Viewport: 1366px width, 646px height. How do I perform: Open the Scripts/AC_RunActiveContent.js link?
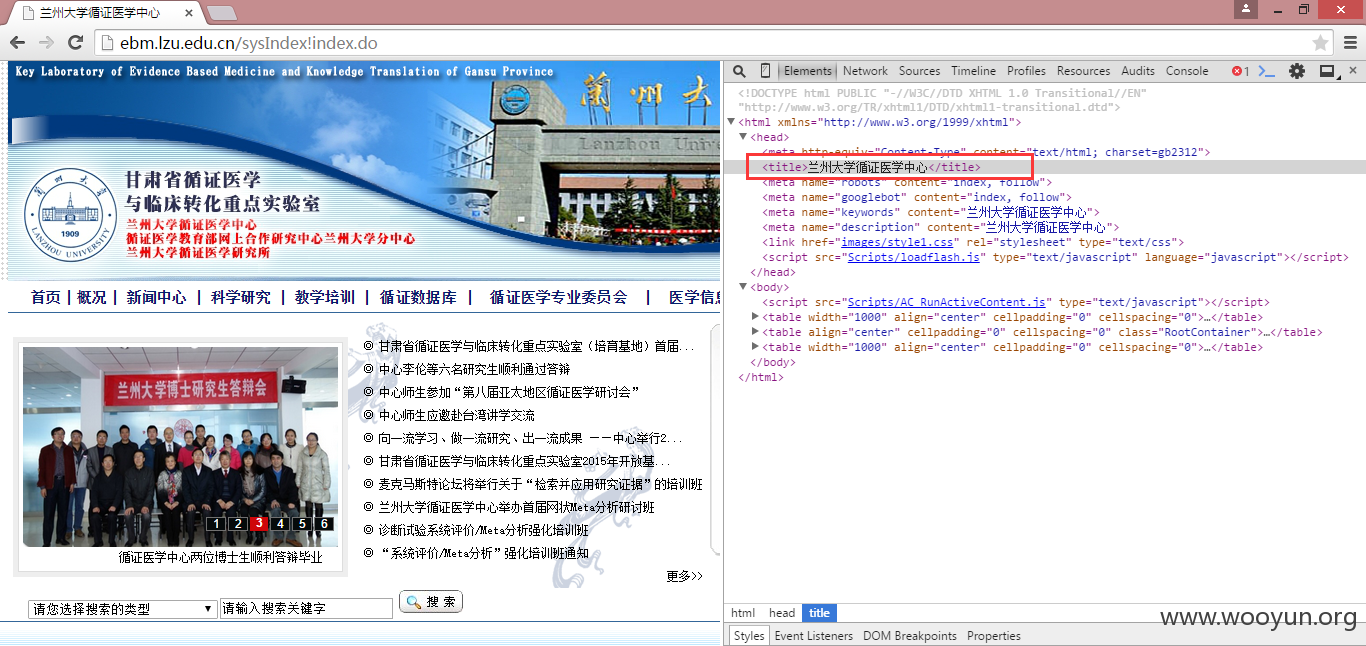point(947,302)
